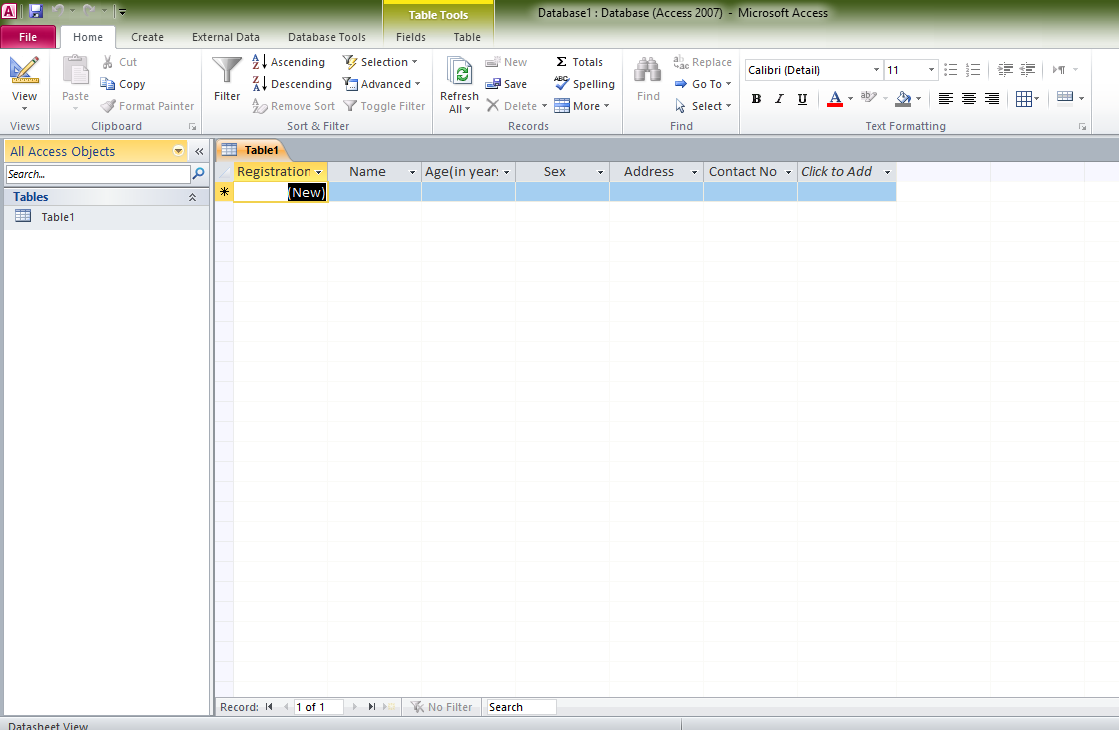Click the Paste clipboard icon
This screenshot has height=730, width=1119.
click(75, 70)
